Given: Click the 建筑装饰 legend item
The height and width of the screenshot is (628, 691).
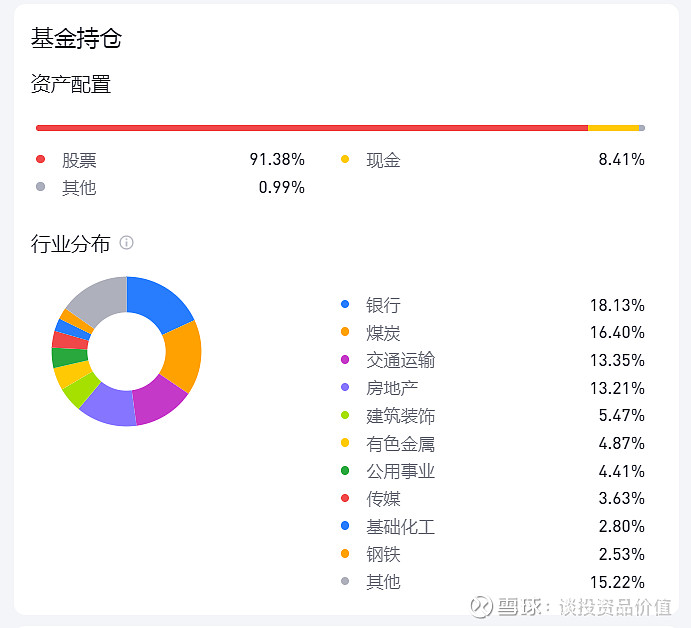Looking at the screenshot, I should tap(400, 416).
